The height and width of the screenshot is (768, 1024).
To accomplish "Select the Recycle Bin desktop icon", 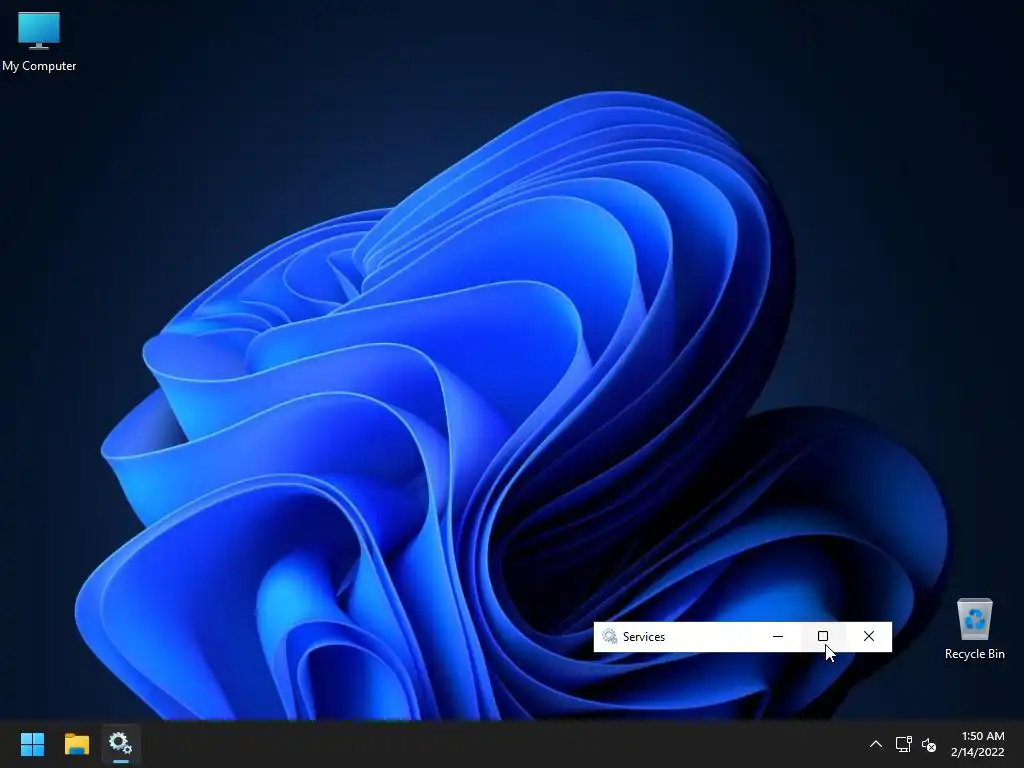I will (x=974, y=629).
